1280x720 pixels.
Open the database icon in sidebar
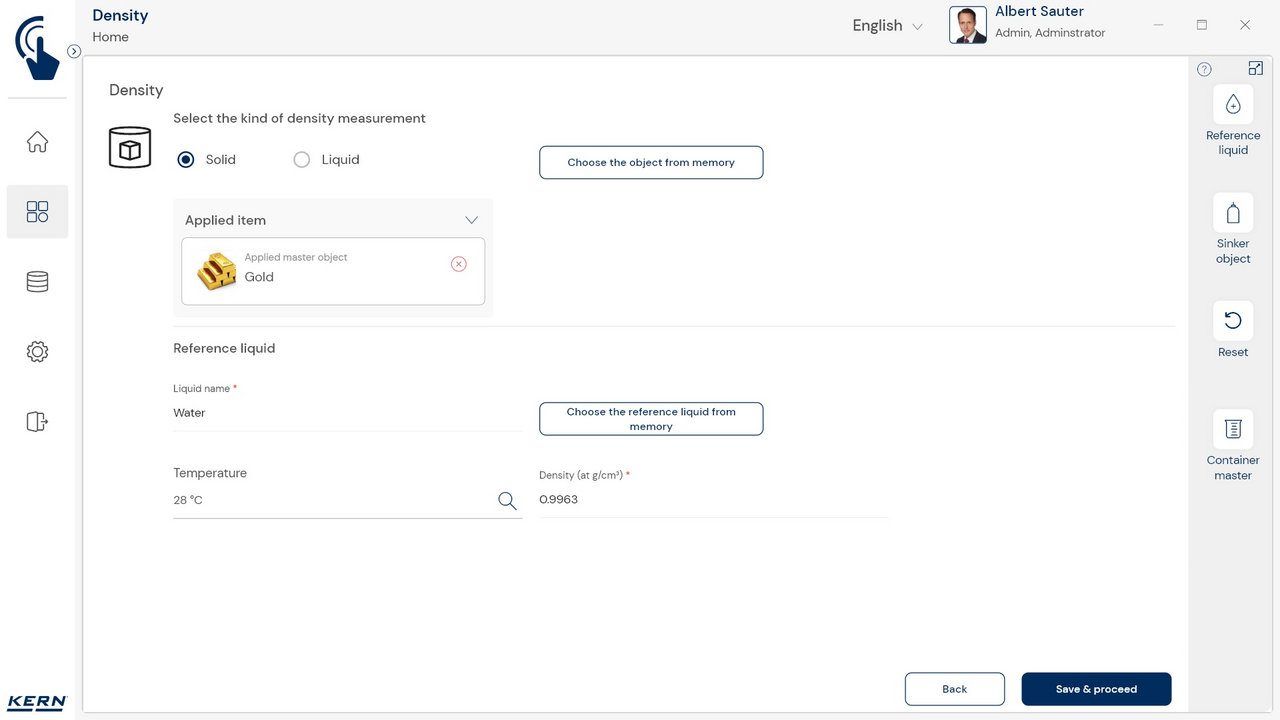click(x=37, y=282)
